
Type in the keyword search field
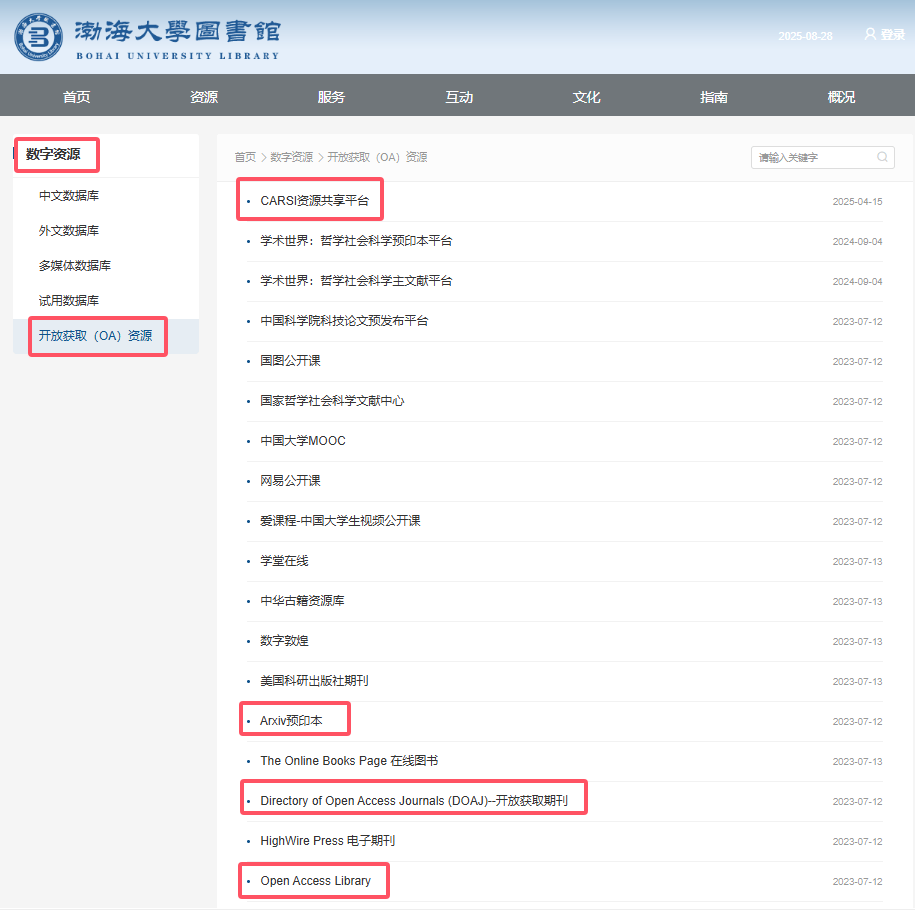814,157
